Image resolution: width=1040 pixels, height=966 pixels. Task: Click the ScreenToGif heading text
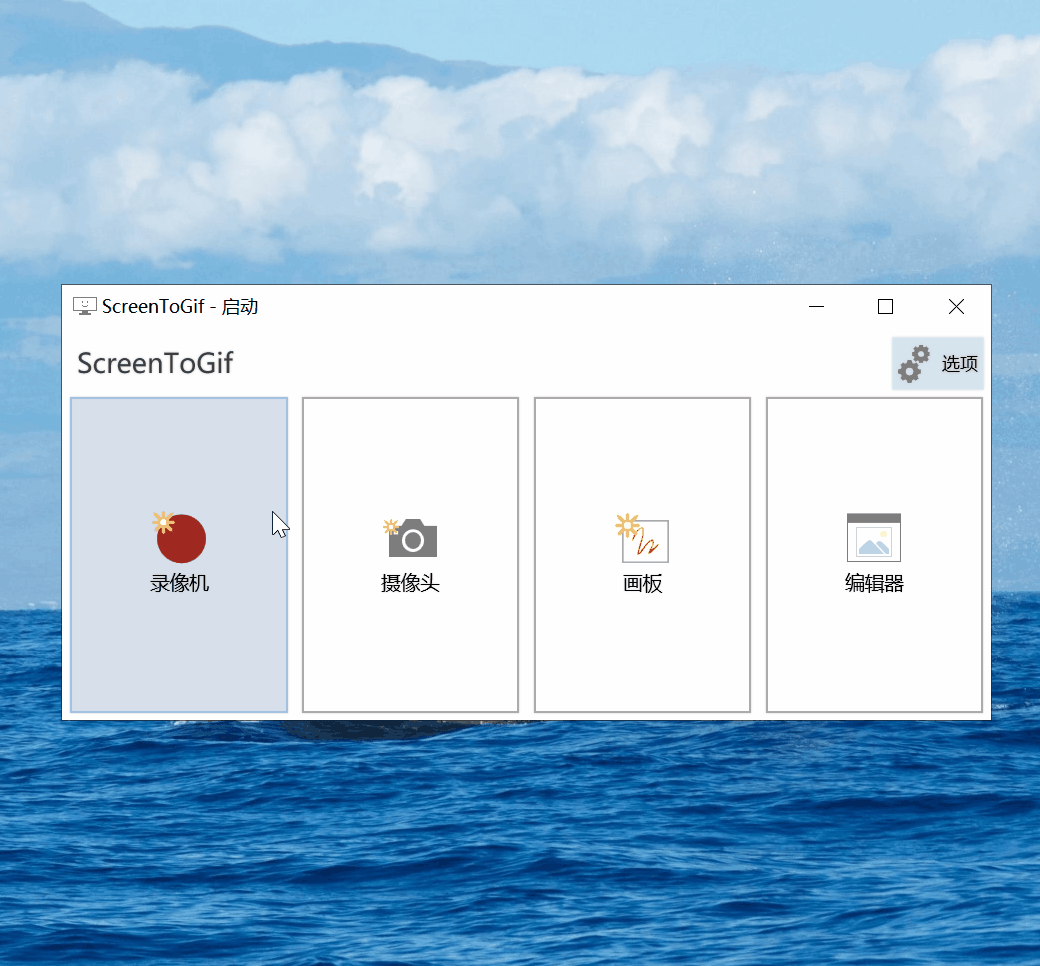pyautogui.click(x=154, y=363)
